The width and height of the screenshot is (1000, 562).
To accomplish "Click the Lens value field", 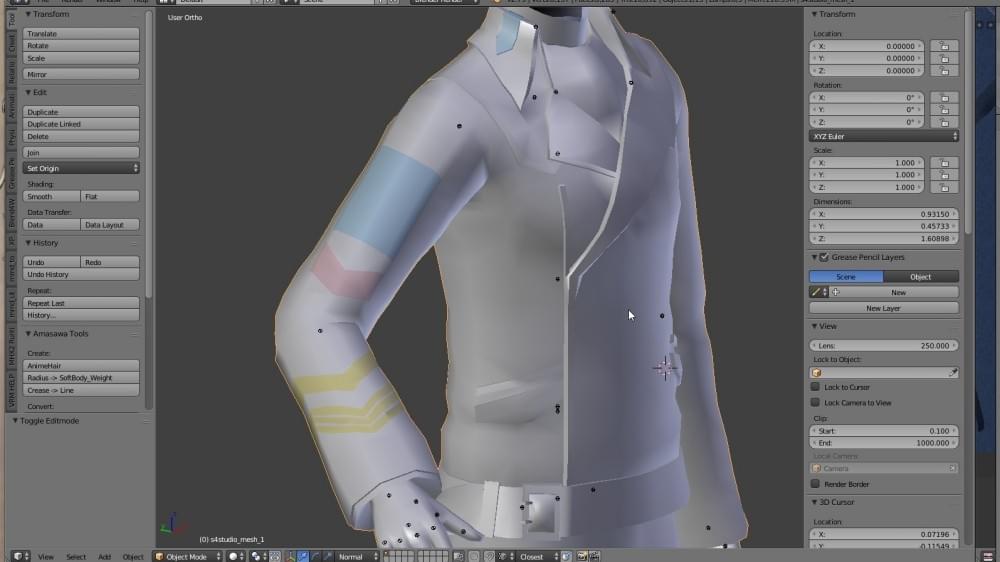I will 883,346.
